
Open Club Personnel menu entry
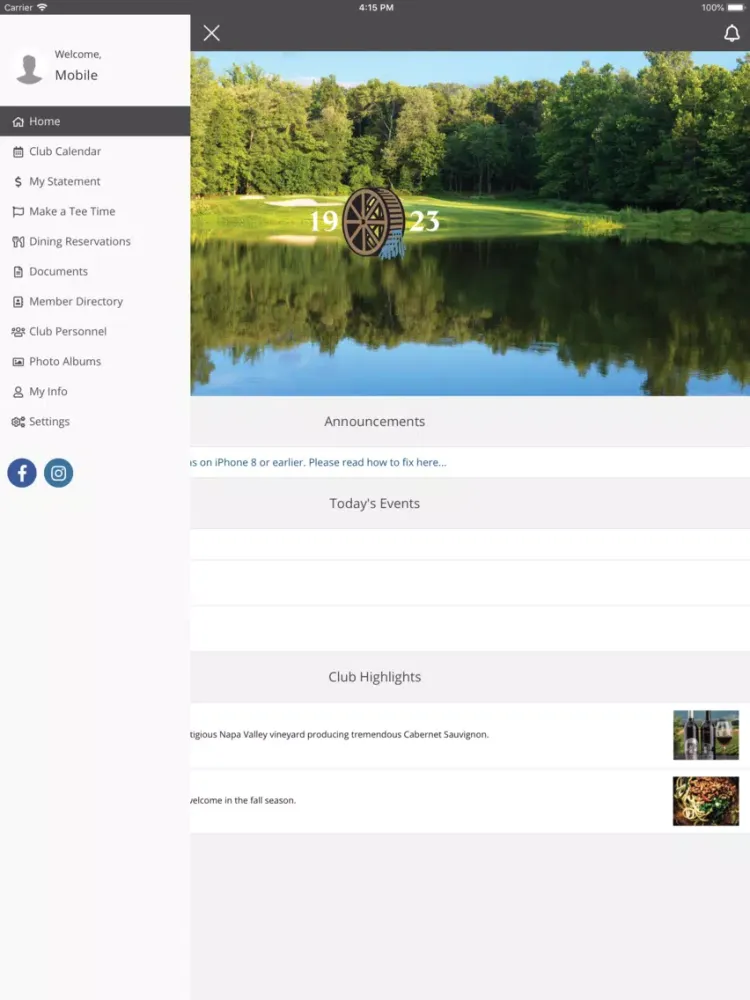(x=95, y=331)
